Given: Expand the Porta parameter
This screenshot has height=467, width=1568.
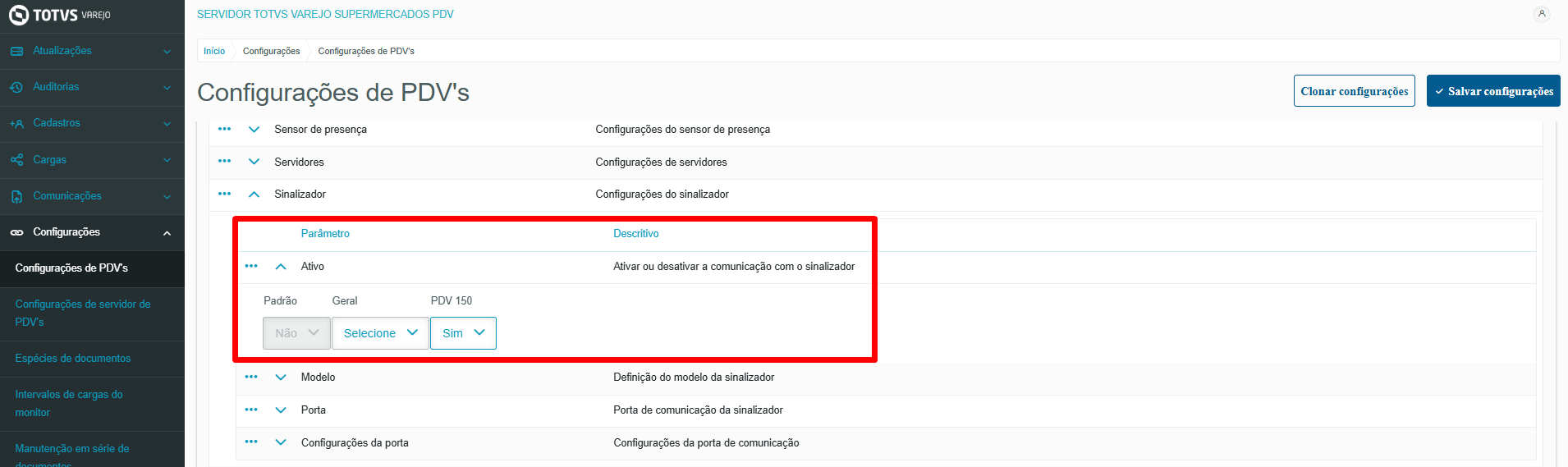Looking at the screenshot, I should pyautogui.click(x=281, y=410).
